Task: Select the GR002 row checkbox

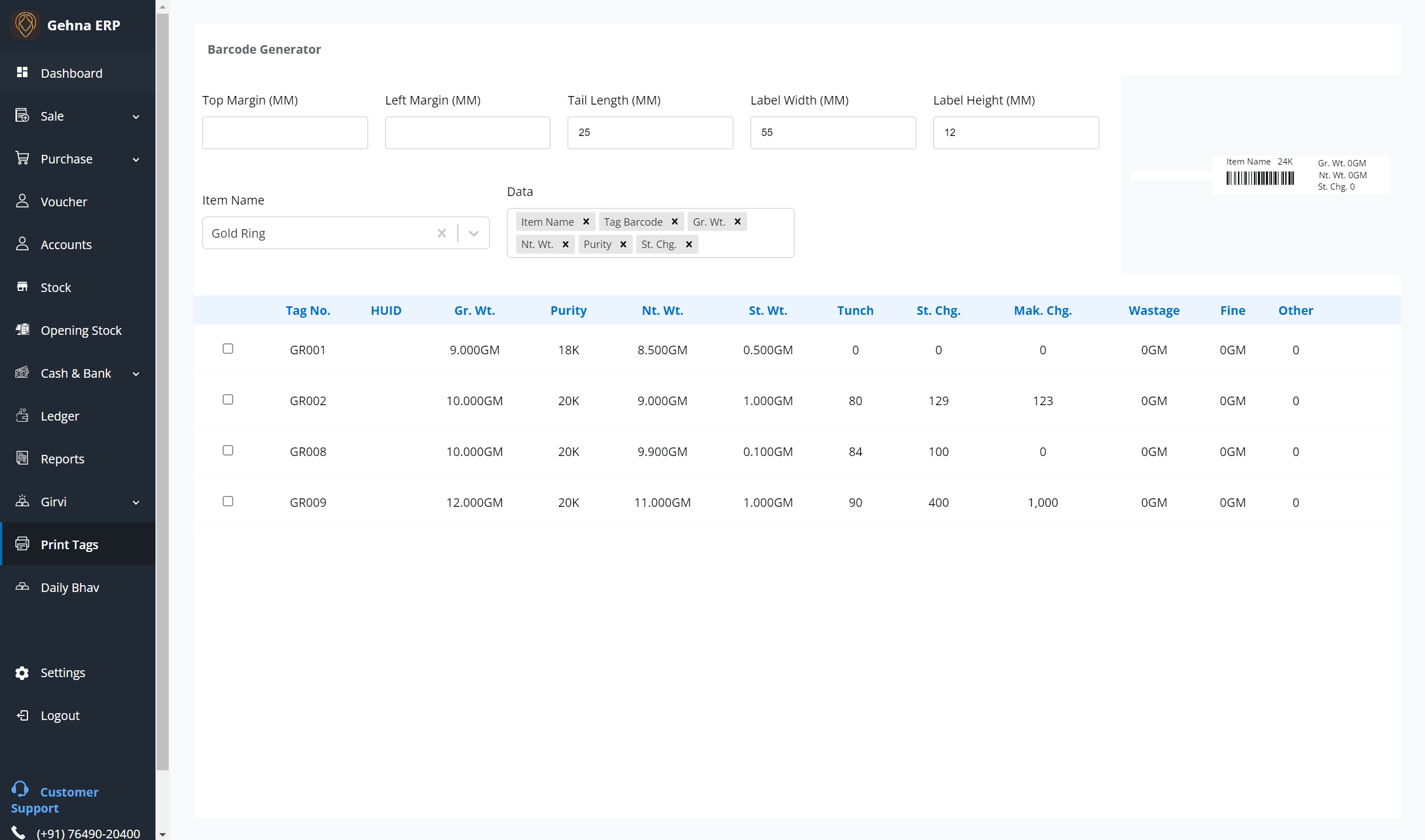Action: tap(228, 399)
